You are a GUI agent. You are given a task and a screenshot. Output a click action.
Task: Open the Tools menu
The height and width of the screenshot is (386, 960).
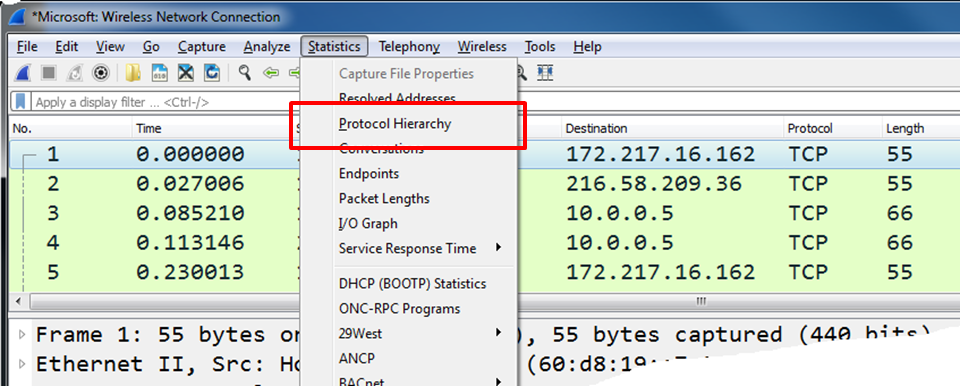pyautogui.click(x=540, y=47)
